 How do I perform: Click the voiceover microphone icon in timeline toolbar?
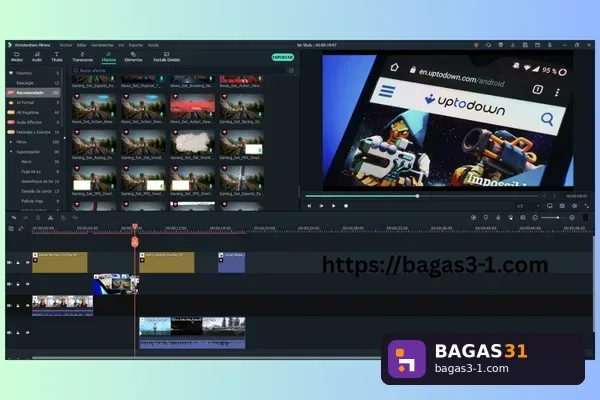point(498,218)
